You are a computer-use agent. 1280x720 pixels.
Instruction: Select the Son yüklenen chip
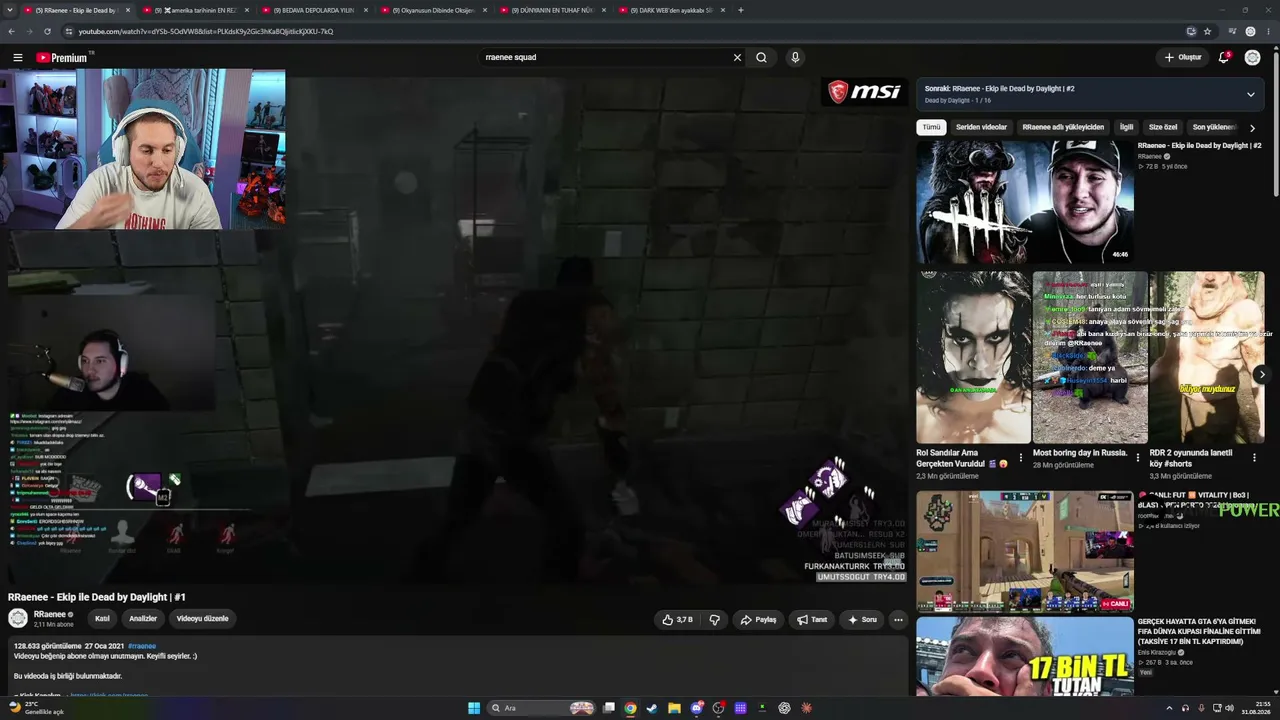click(1214, 127)
